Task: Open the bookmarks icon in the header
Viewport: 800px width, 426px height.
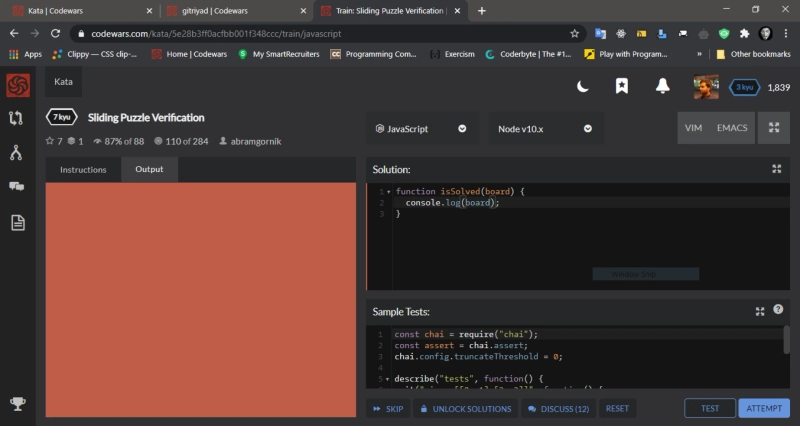Action: [x=621, y=86]
